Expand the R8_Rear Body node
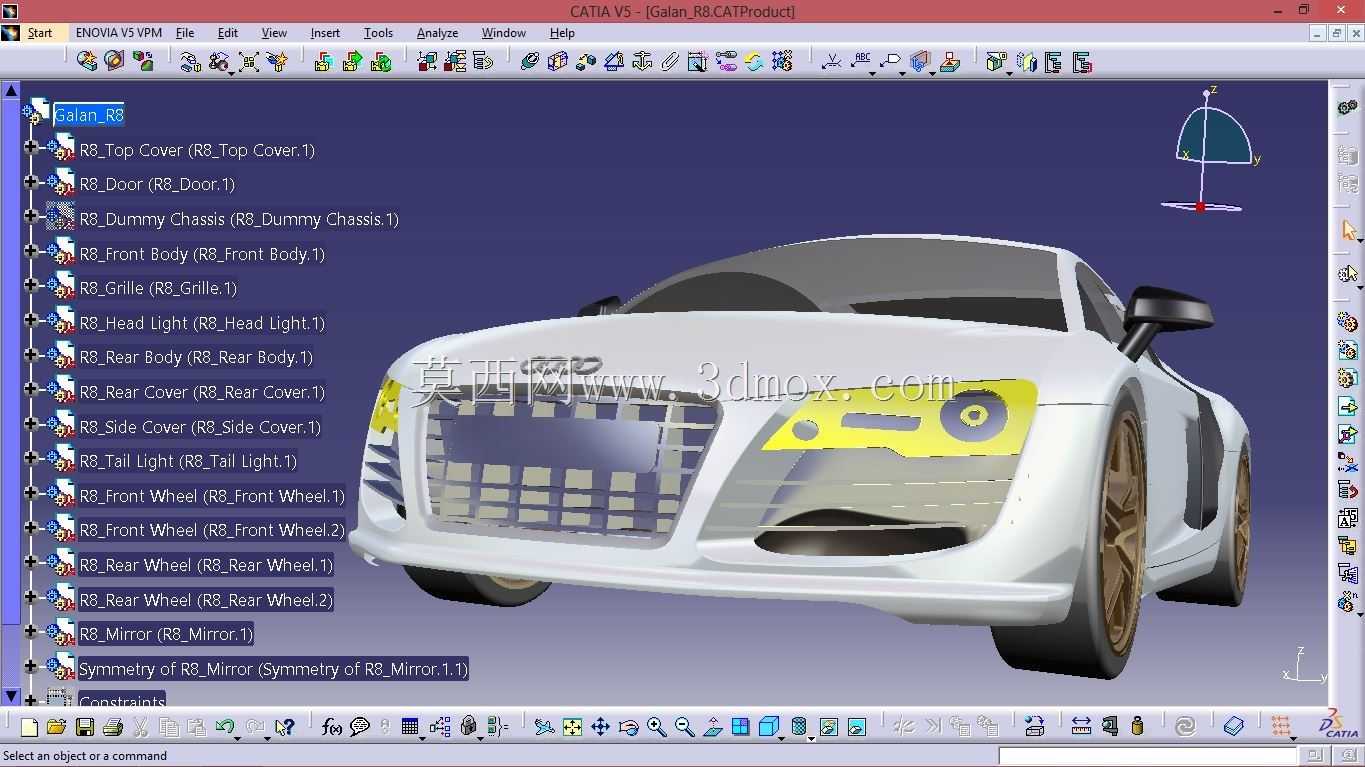Image resolution: width=1365 pixels, height=767 pixels. pyautogui.click(x=30, y=356)
